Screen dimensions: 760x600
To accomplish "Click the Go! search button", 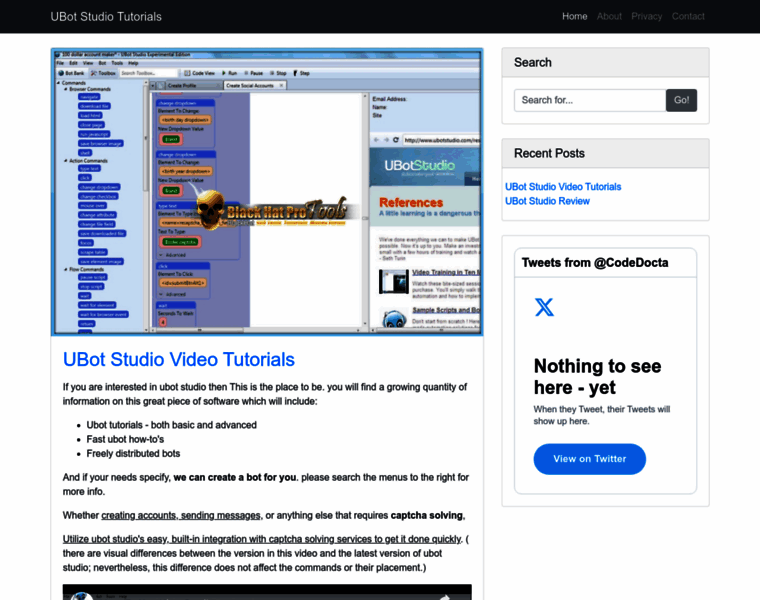I will 681,100.
